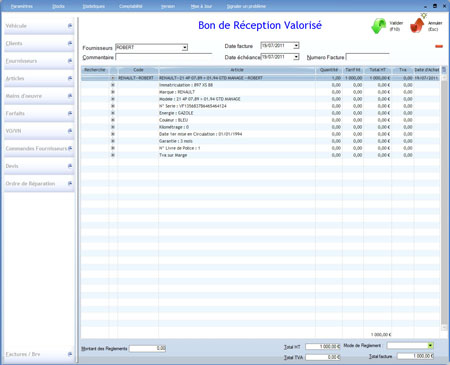450x365 pixels.
Task: Click the row marker icon beside Marque : RENAULT
Action: click(x=113, y=92)
